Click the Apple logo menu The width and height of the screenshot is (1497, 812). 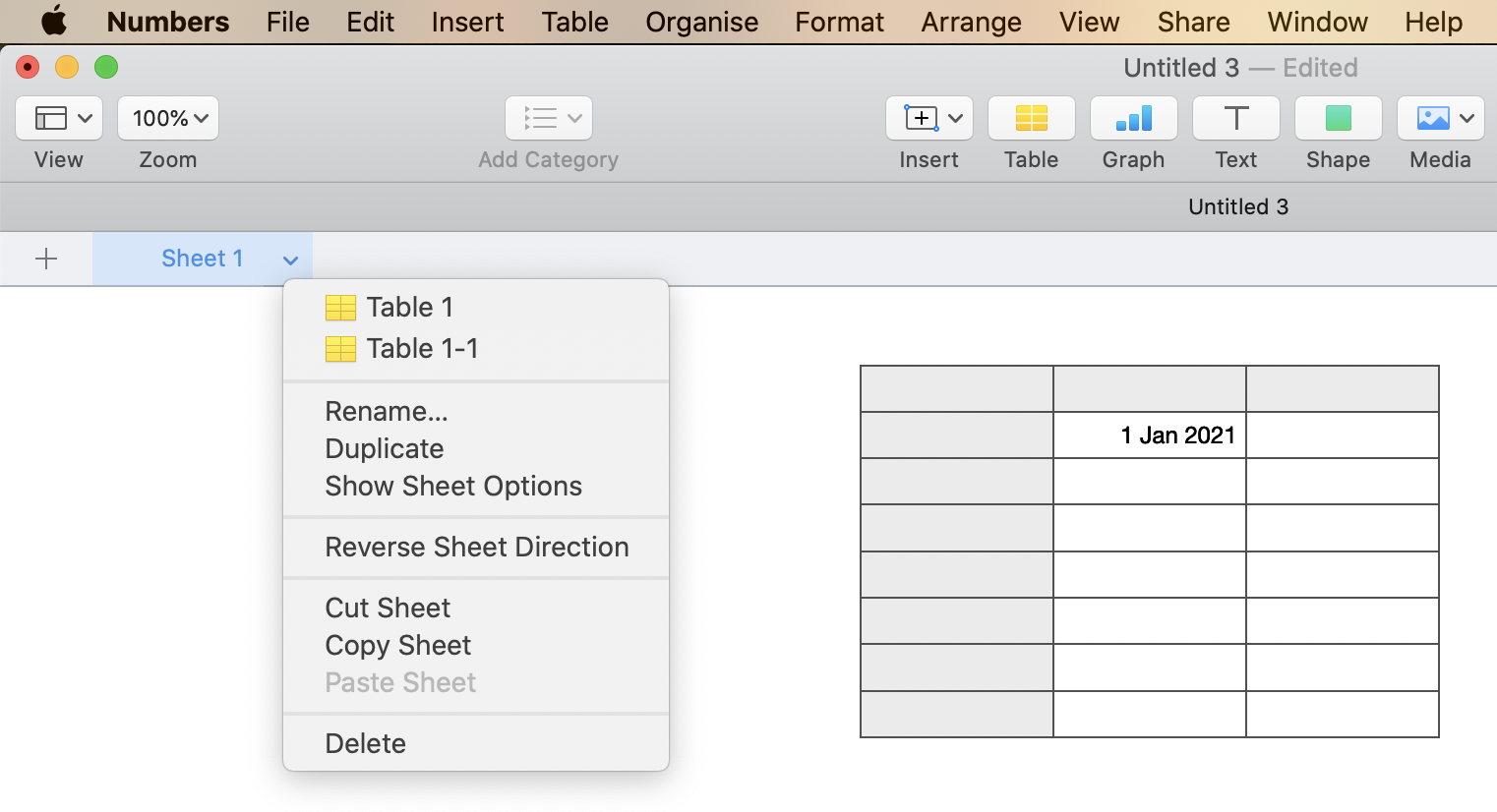[x=54, y=22]
